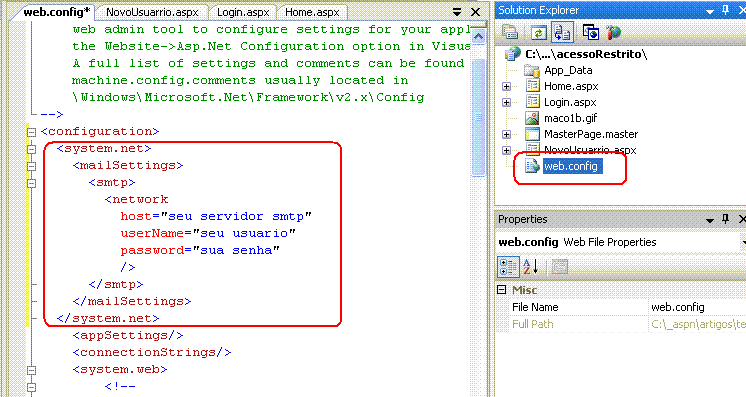
Task: Click the File Name value web.config
Action: pos(677,307)
